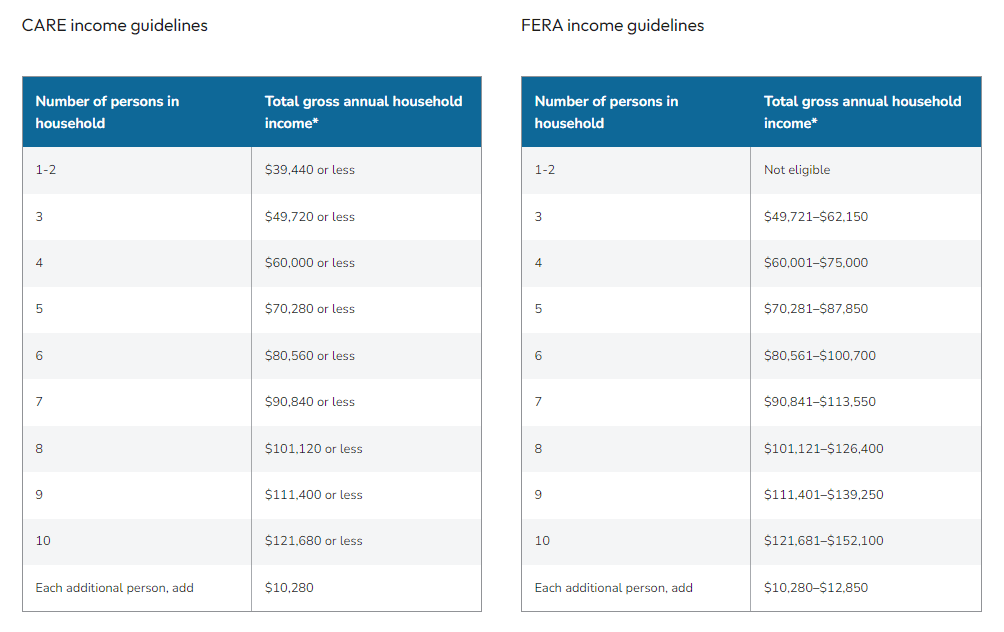Select the $49,721–$62,150 FERA range

[816, 217]
